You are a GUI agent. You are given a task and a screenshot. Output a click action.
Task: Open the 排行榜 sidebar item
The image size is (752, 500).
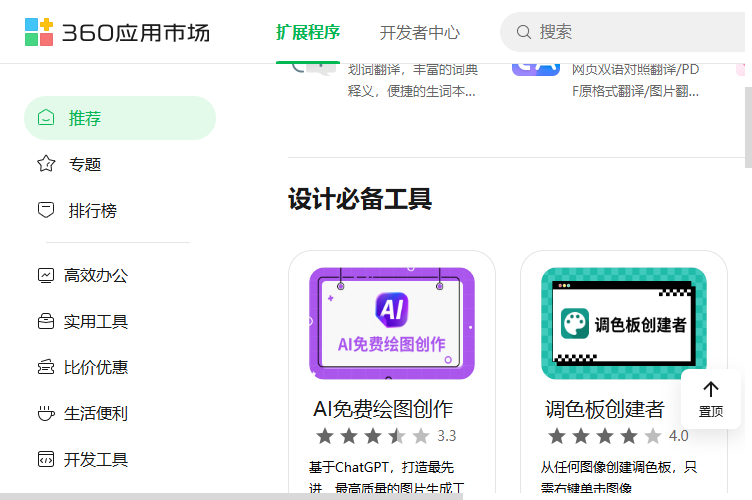click(x=93, y=210)
